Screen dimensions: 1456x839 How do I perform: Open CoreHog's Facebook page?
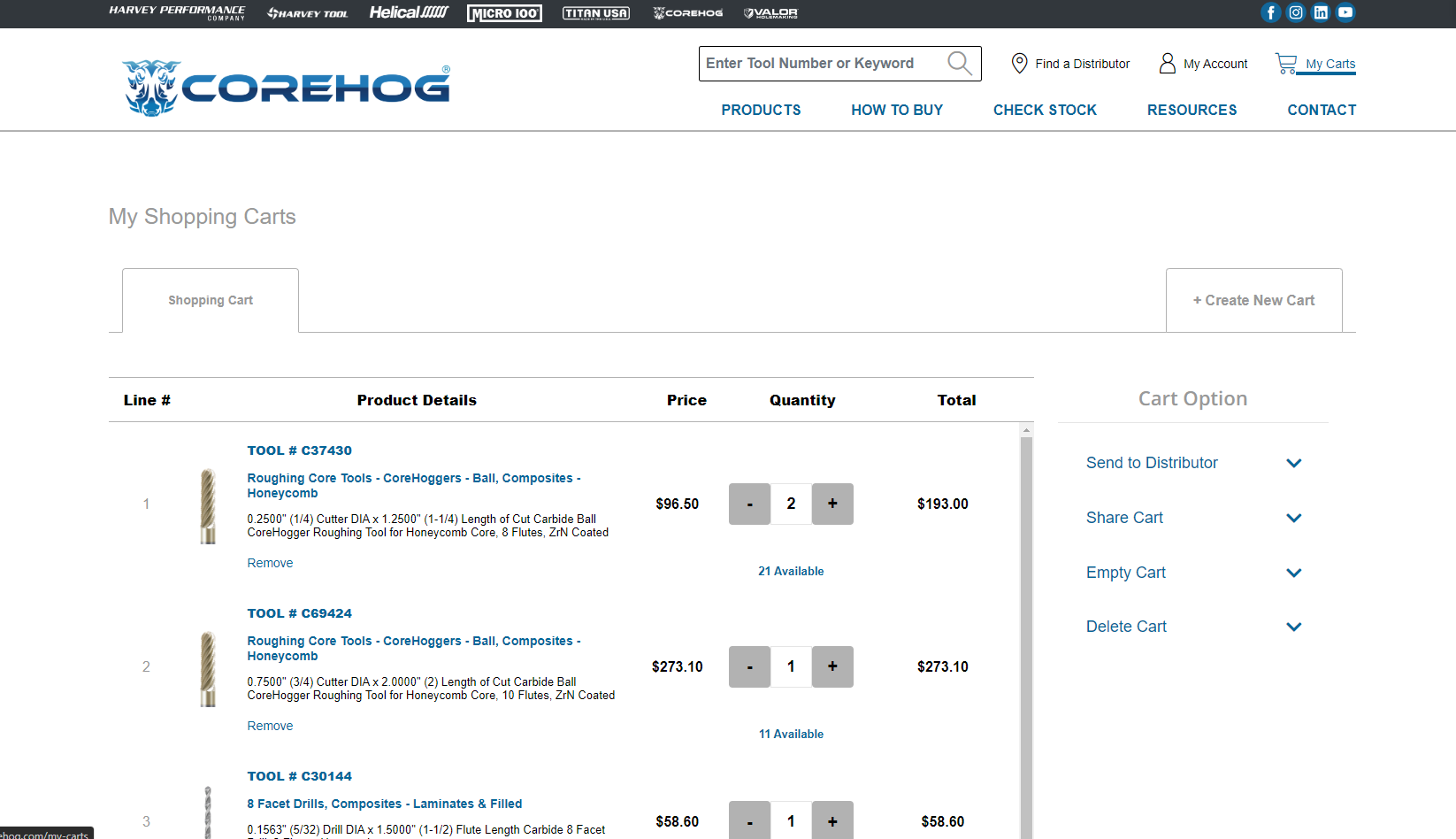[1271, 12]
